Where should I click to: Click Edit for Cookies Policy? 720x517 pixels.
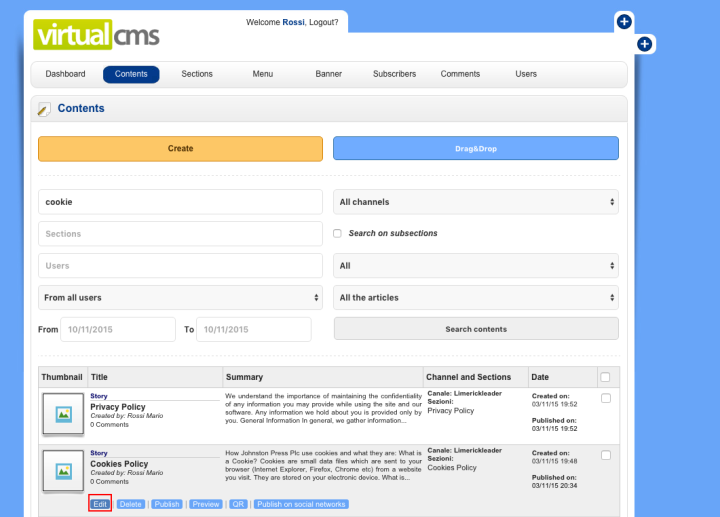[x=100, y=504]
